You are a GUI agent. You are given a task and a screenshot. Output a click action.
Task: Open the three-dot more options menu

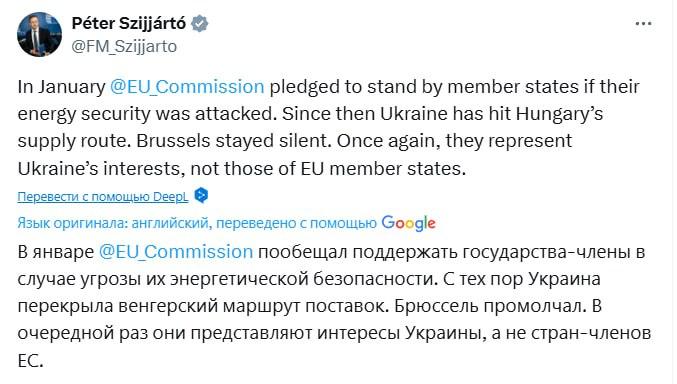click(x=643, y=24)
